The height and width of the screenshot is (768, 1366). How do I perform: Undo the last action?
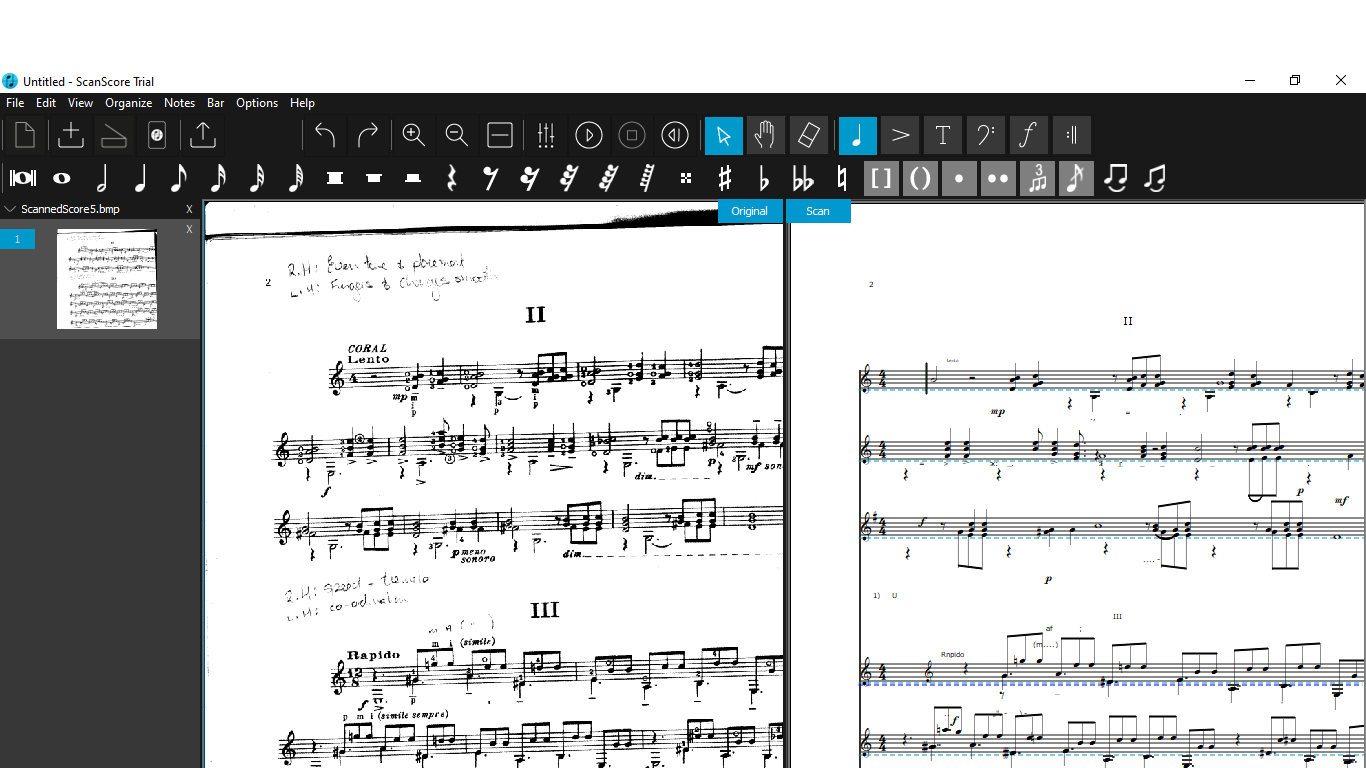pos(324,135)
